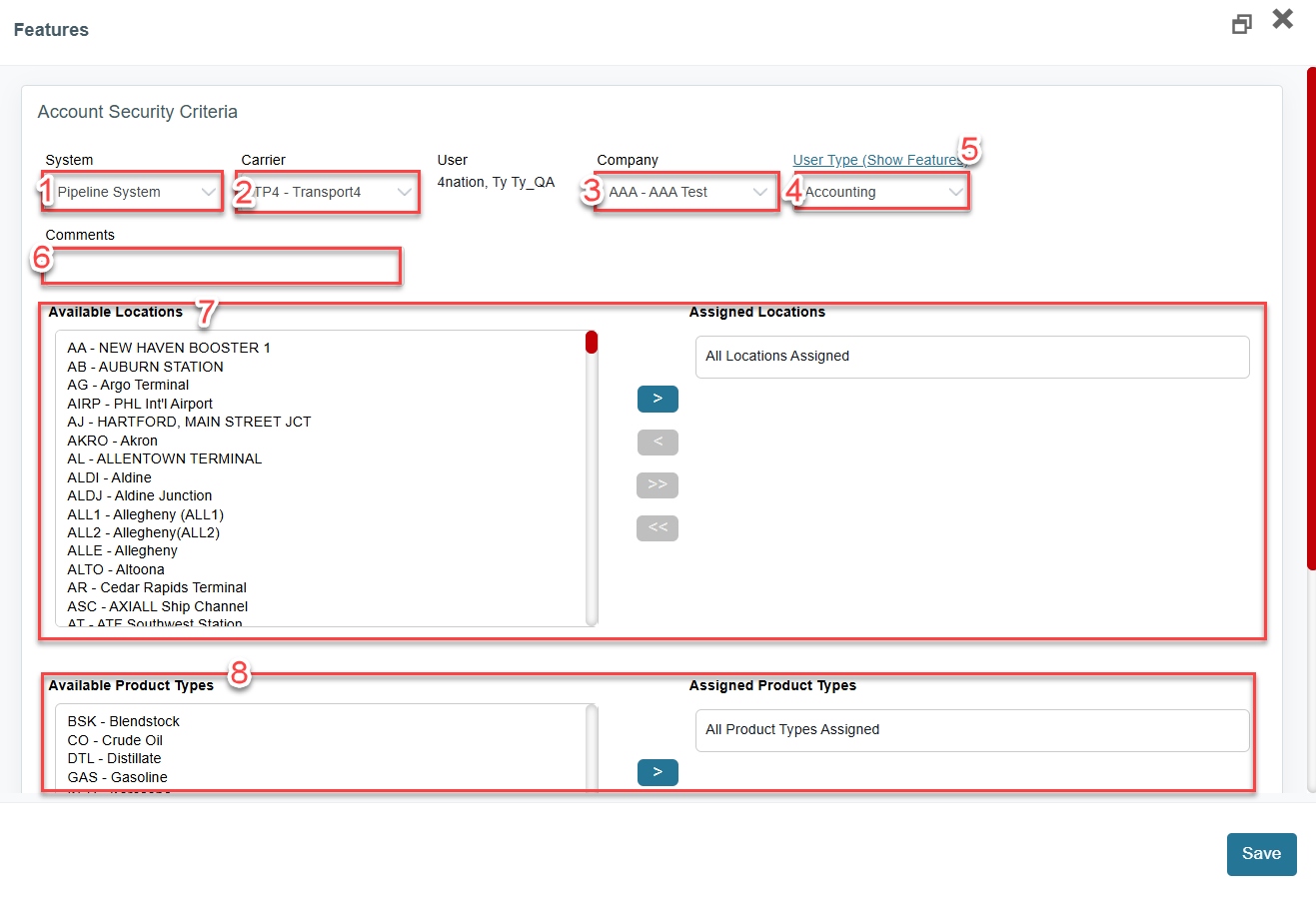Click inside the Comments field
Viewport: 1316px width, 902px height.
click(220, 266)
